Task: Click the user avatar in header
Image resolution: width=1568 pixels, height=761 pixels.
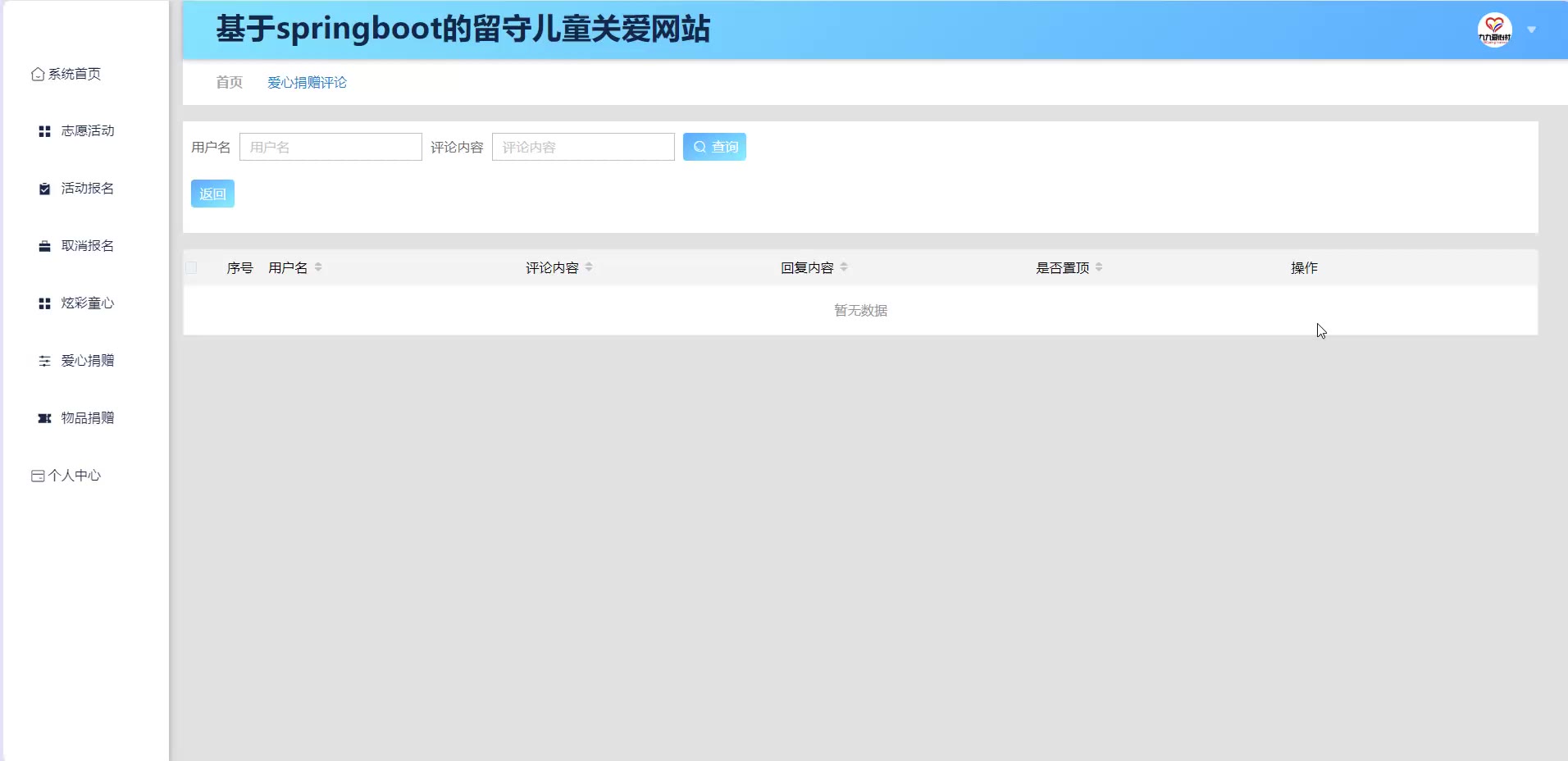Action: [x=1494, y=30]
